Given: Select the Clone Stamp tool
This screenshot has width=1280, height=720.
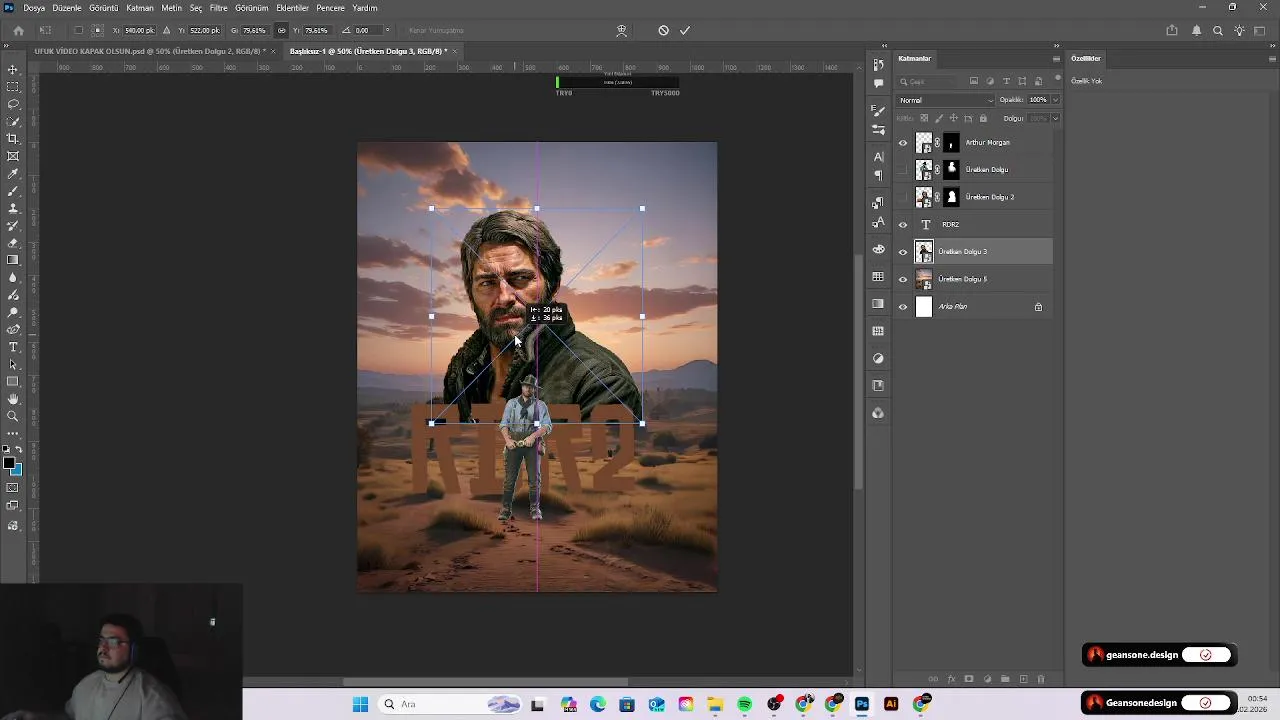Looking at the screenshot, I should coord(13,208).
